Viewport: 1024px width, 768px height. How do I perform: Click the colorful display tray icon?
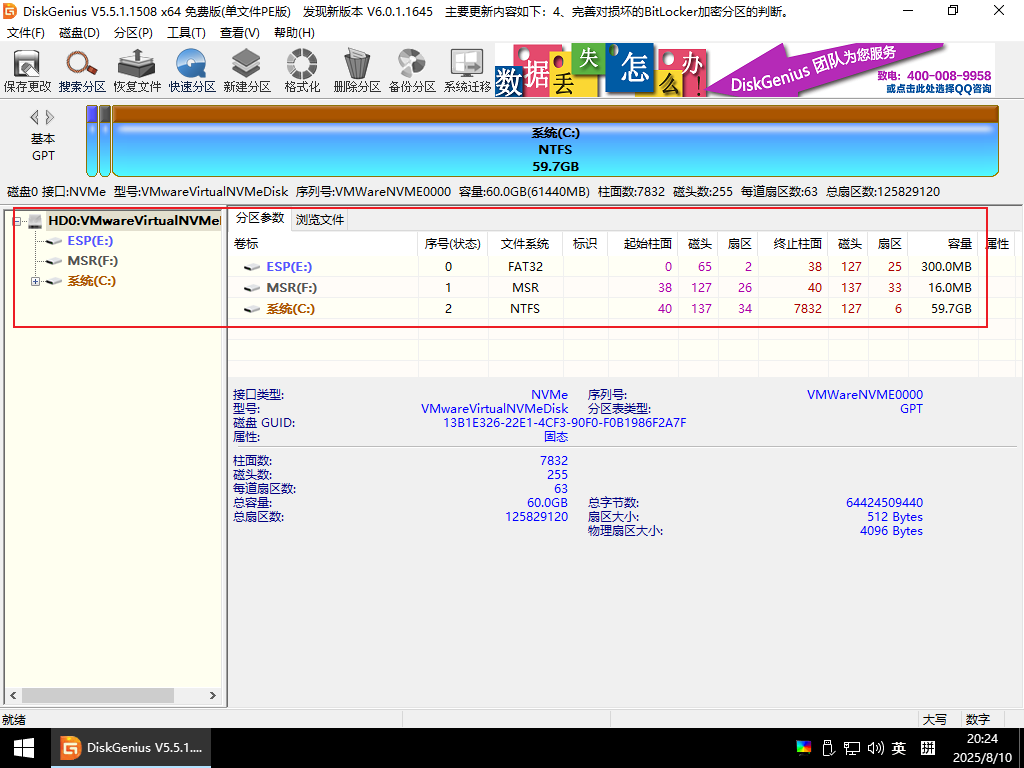pos(803,748)
